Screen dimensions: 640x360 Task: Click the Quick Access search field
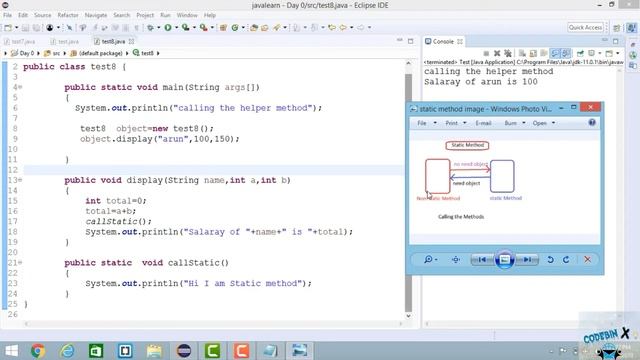(585, 27)
